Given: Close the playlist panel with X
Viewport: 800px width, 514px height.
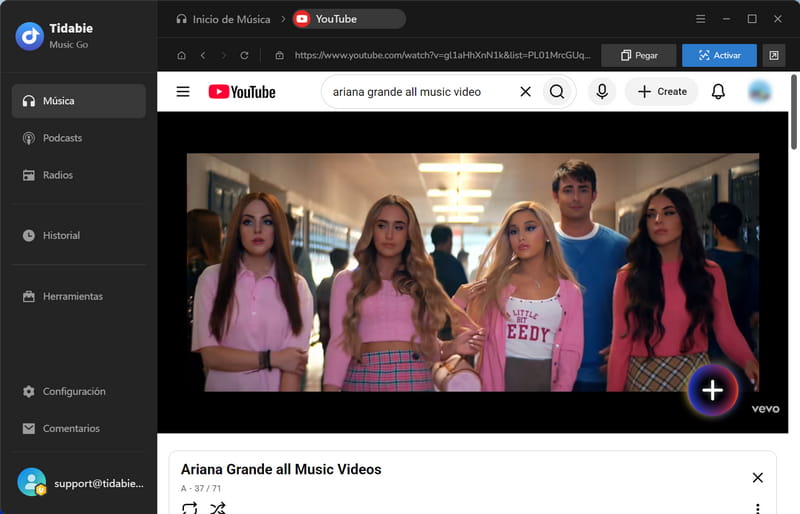Looking at the screenshot, I should pos(758,478).
